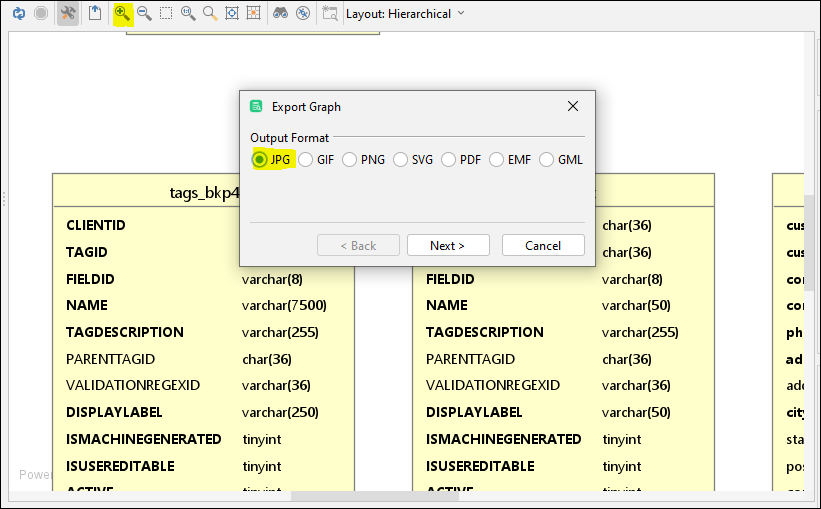
Task: Click the disabled < Back button
Action: tap(358, 245)
